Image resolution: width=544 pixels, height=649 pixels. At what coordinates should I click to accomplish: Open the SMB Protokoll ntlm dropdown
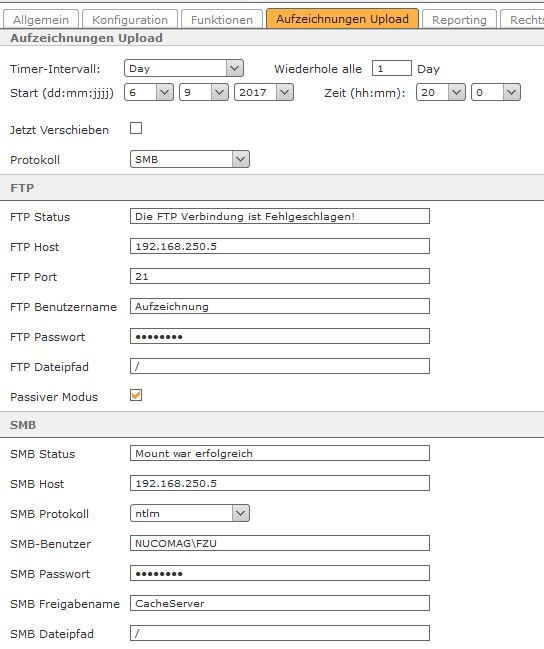(x=190, y=513)
